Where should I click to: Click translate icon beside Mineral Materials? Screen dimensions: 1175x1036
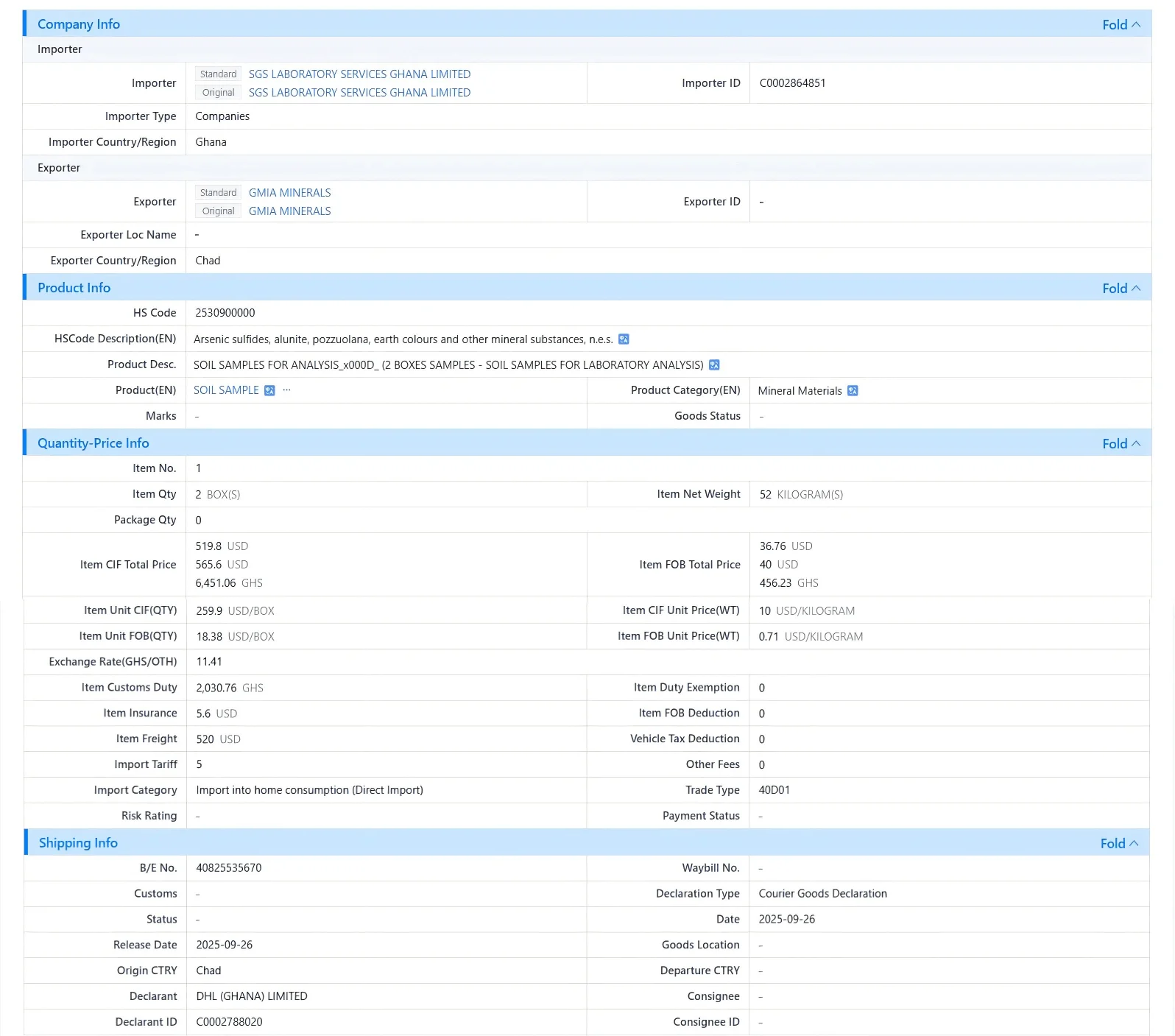click(x=853, y=390)
